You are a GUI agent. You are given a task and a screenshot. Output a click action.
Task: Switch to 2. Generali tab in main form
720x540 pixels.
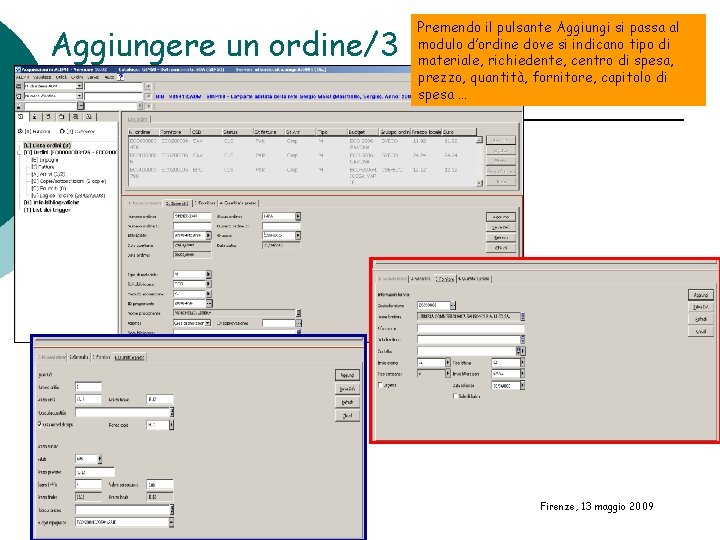click(177, 203)
